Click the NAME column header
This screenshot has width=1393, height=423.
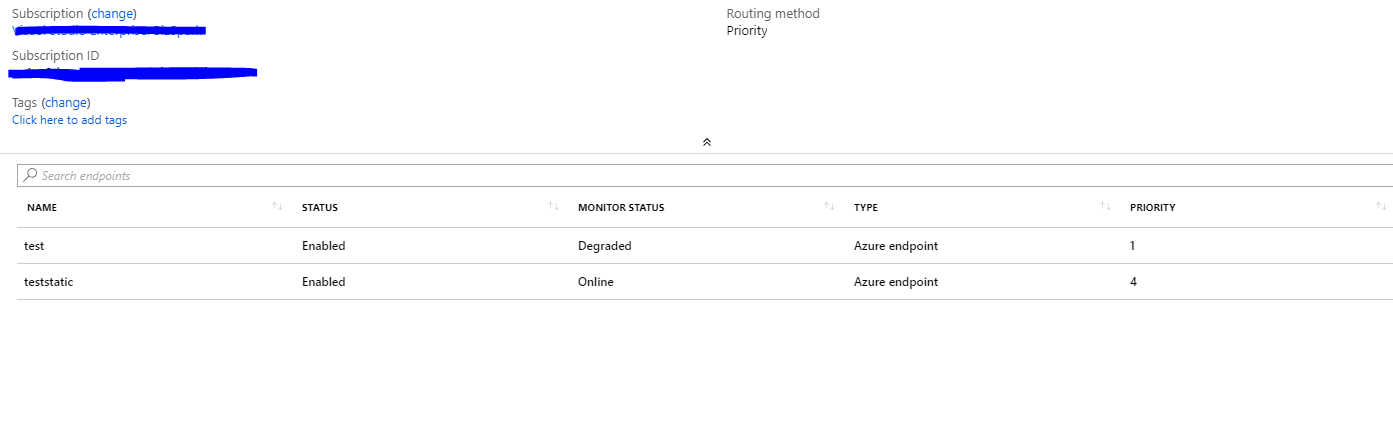pyautogui.click(x=42, y=208)
